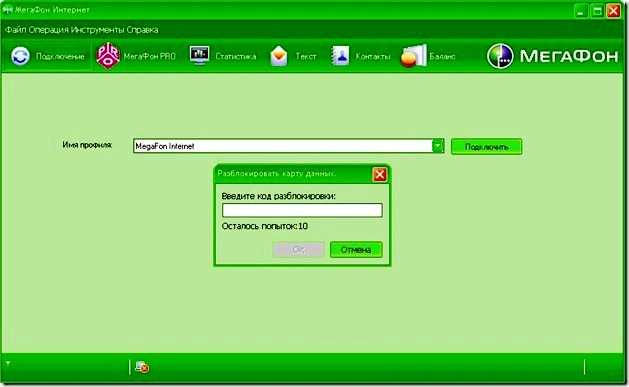Open the МегаФон PRO icon

pos(108,55)
